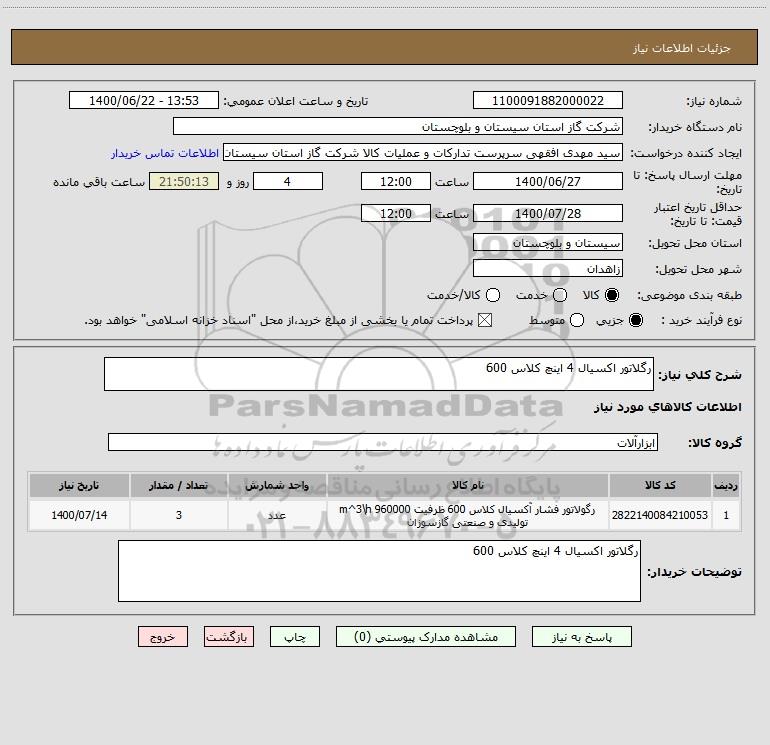Click the کد کالا column header
The height and width of the screenshot is (745, 770).
click(660, 485)
